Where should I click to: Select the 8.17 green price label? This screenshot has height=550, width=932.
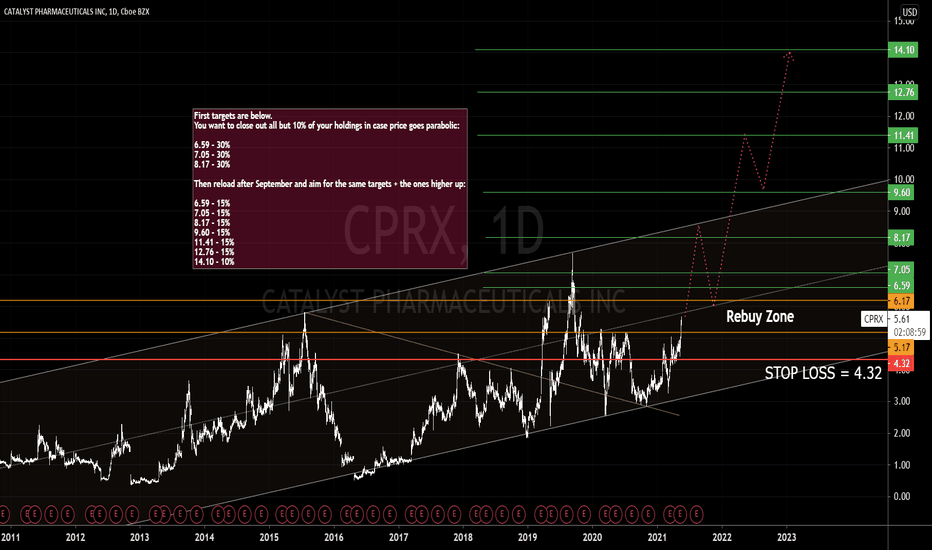pos(902,238)
